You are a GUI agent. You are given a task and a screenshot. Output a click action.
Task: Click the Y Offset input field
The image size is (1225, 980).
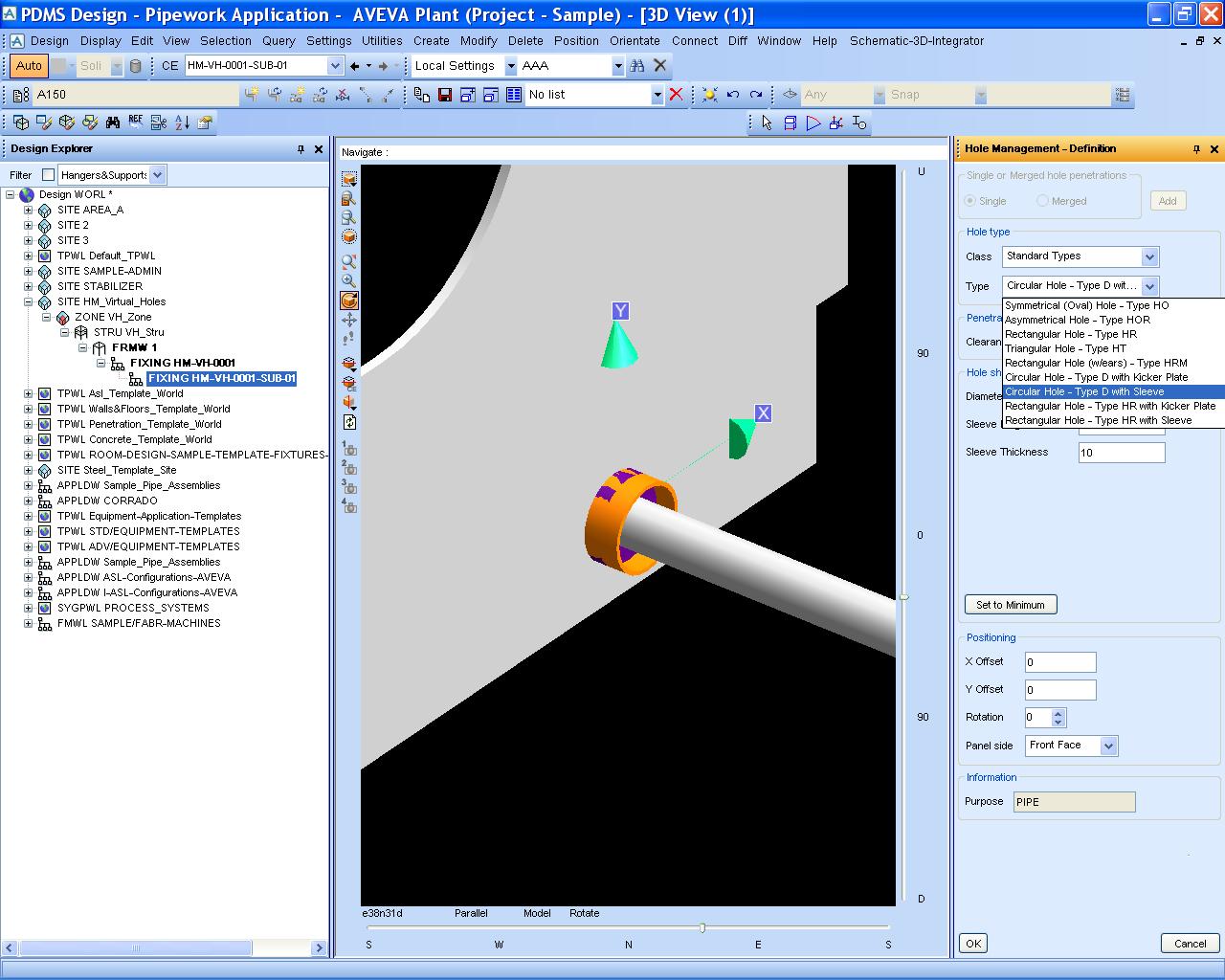(1059, 690)
